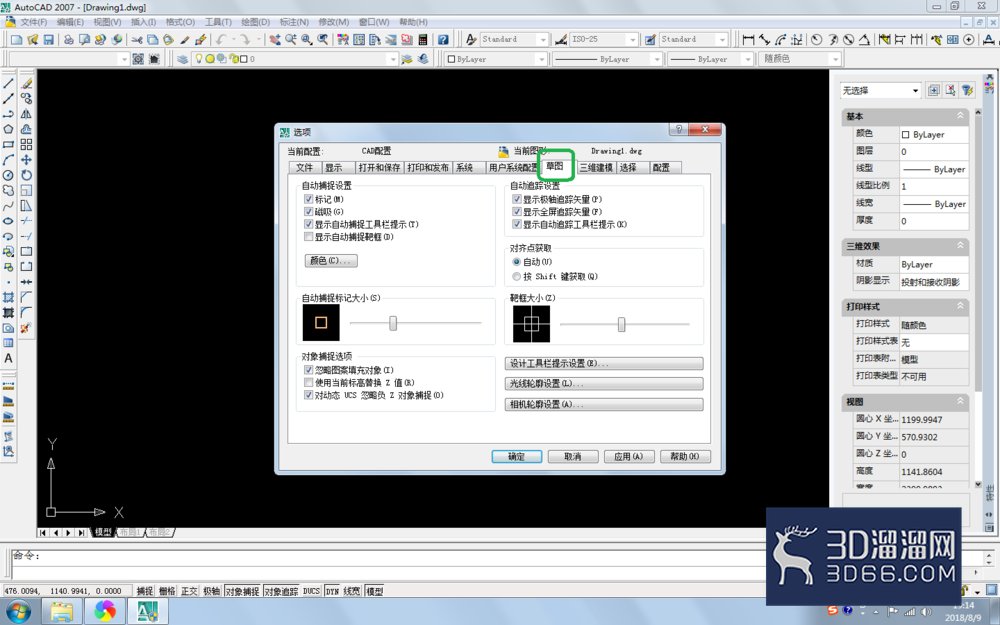This screenshot has height=625, width=1000.
Task: Open 颜色(C)... settings button
Action: 331,260
